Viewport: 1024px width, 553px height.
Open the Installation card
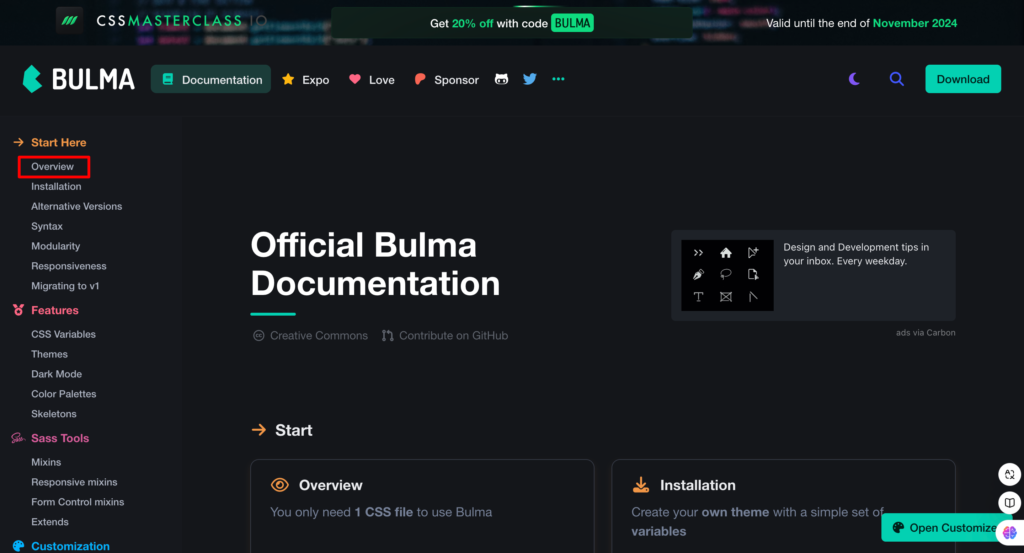(783, 506)
